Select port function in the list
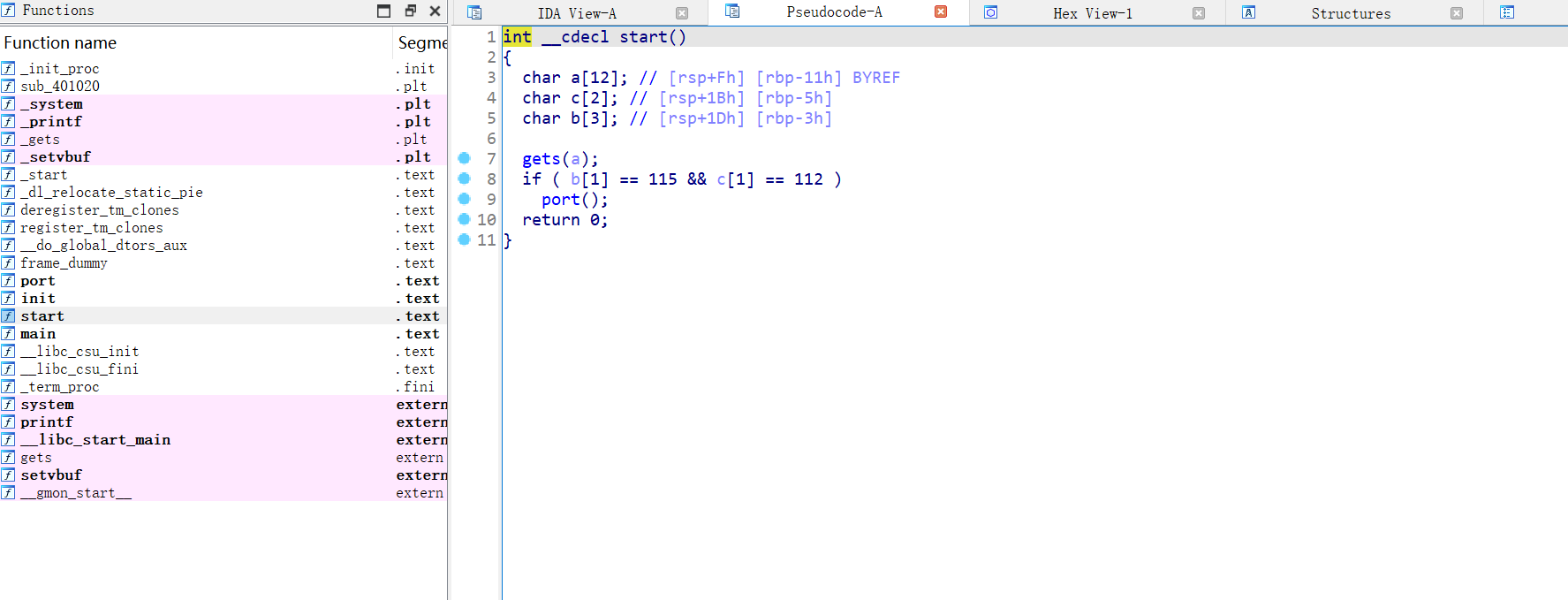Screen dimensions: 1568x600 coord(223,280)
